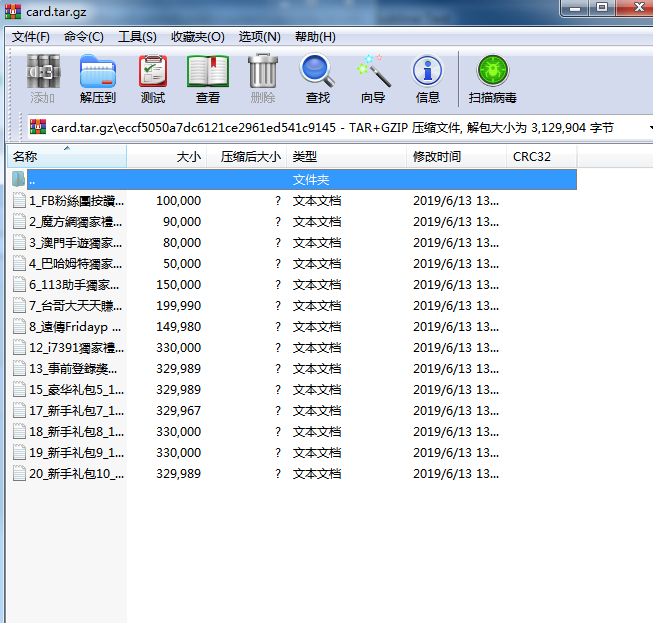Click the 添加 (Add) toolbar icon
This screenshot has width=653, height=623.
43,71
